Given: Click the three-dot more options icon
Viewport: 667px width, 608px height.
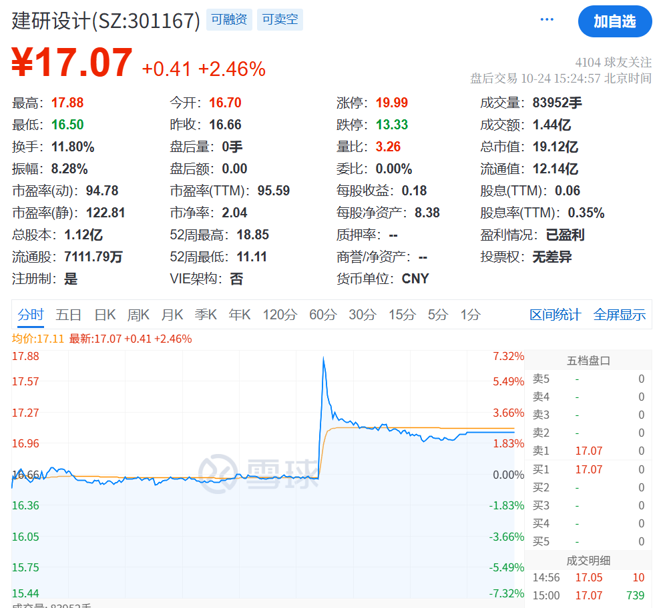Looking at the screenshot, I should (x=547, y=20).
